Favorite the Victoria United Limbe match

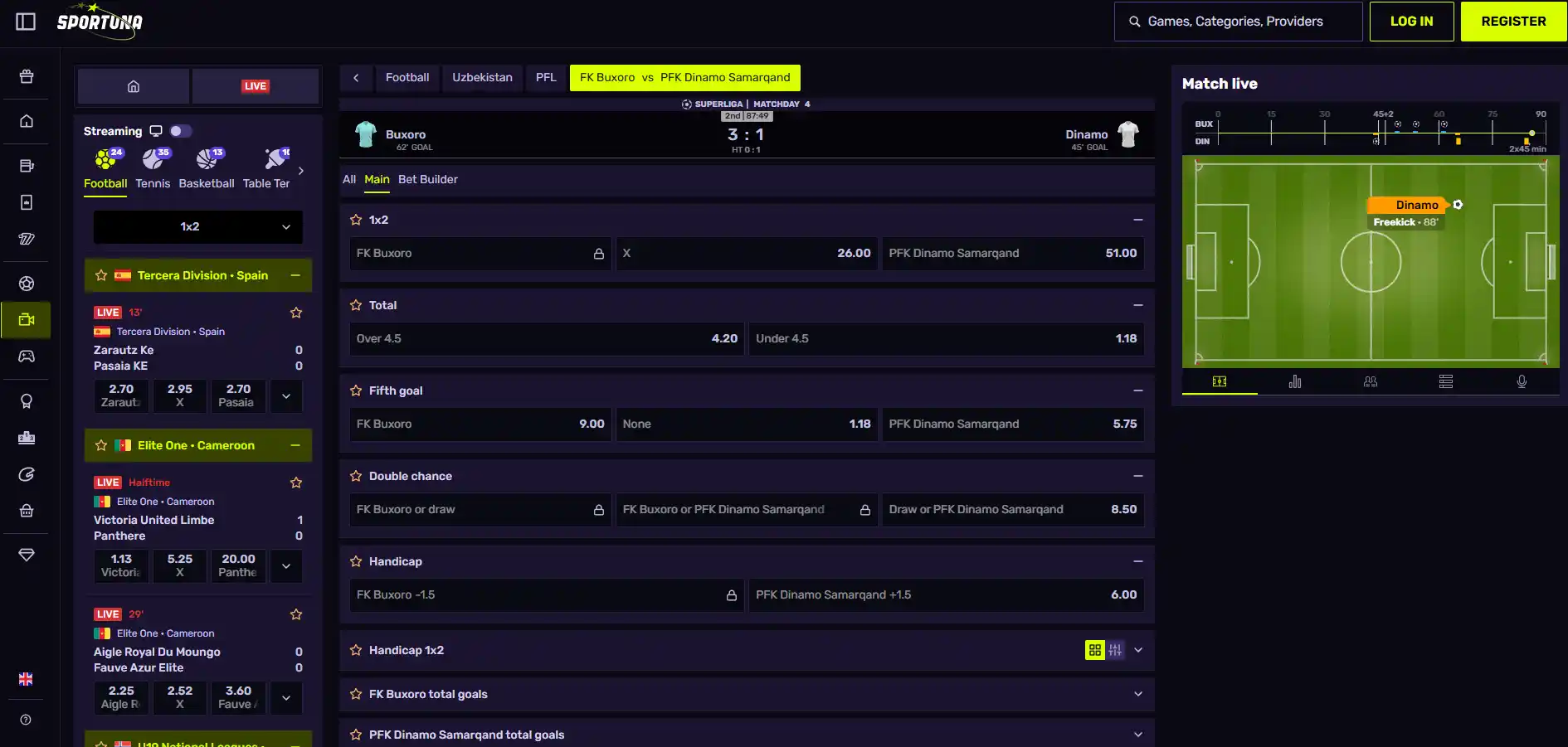(296, 483)
